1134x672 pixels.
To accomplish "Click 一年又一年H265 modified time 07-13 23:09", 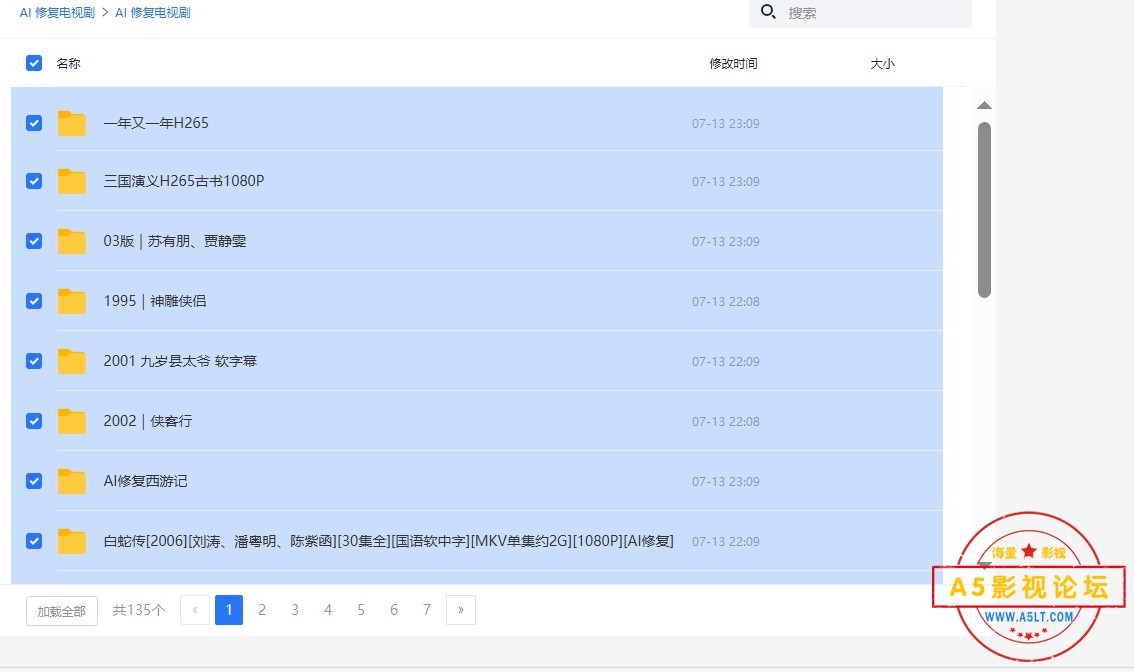I will pyautogui.click(x=725, y=124).
